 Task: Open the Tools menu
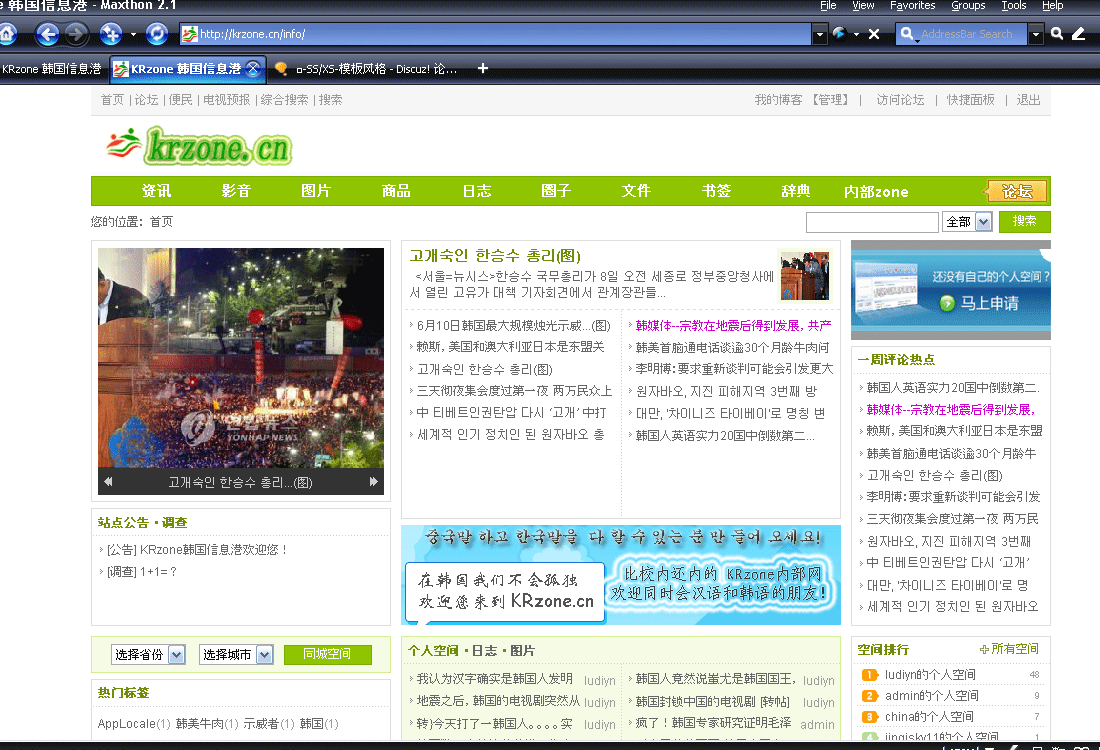(1013, 6)
